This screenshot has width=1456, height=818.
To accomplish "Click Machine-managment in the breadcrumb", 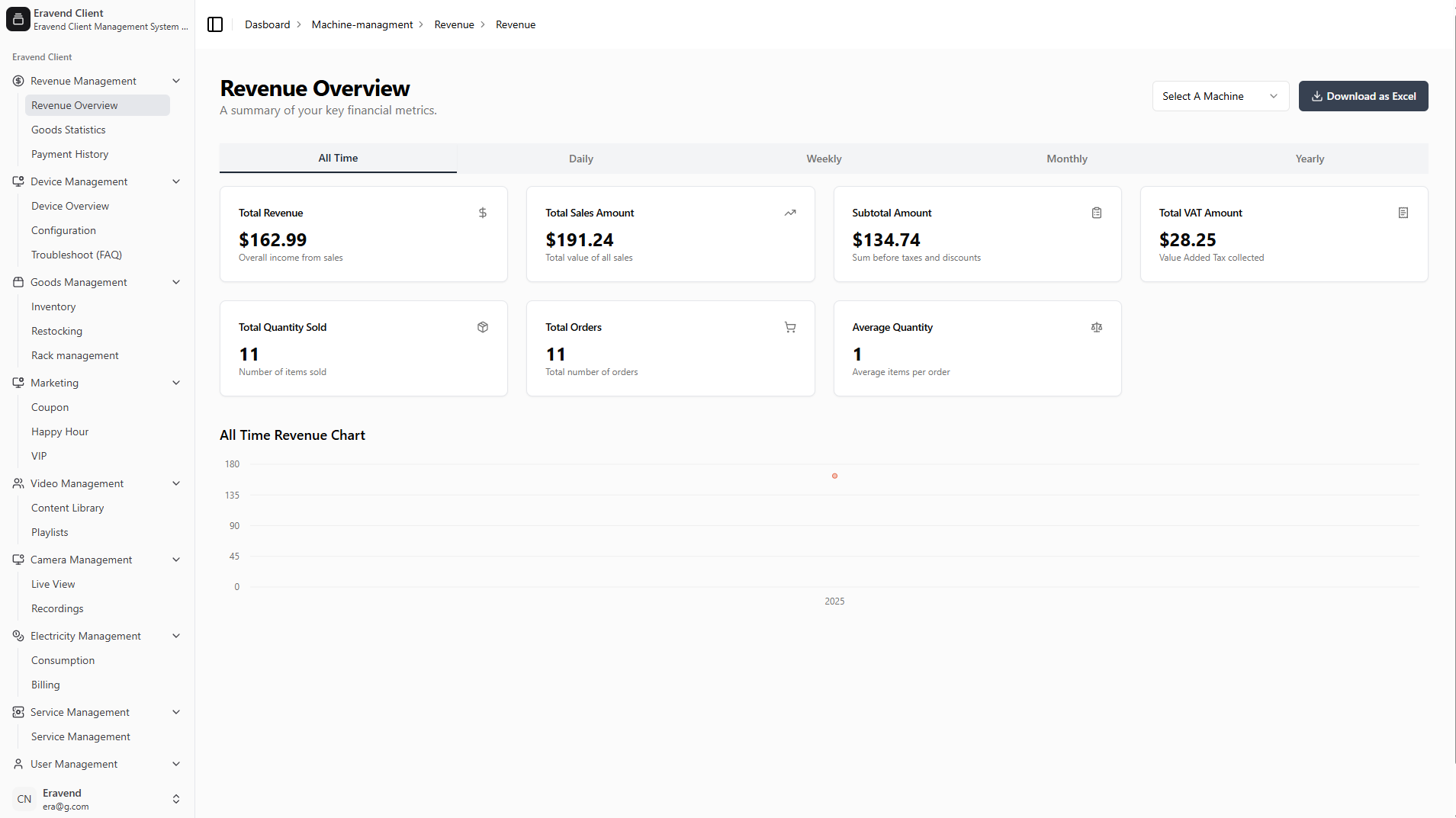I will 362,24.
